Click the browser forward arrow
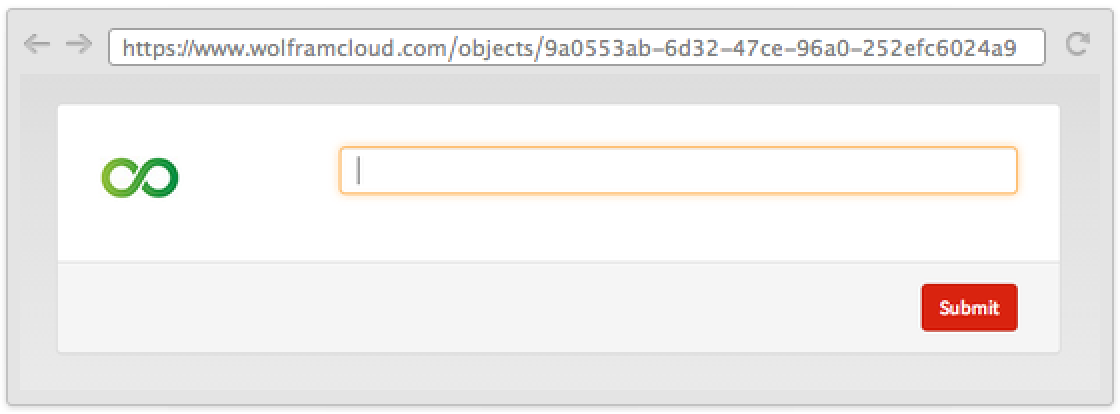1120x414 pixels. click(x=78, y=45)
